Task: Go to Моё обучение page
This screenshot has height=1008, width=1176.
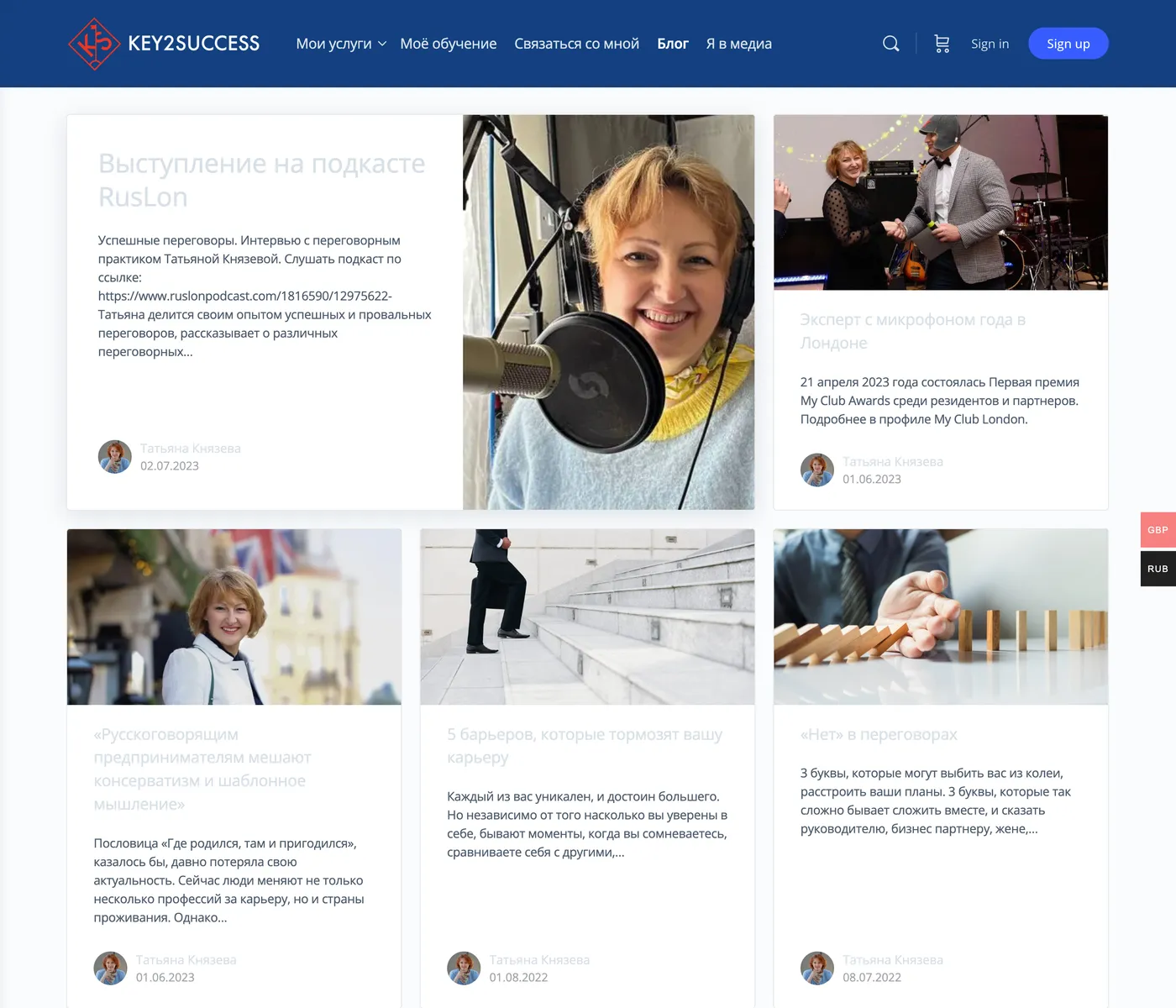Action: [449, 44]
